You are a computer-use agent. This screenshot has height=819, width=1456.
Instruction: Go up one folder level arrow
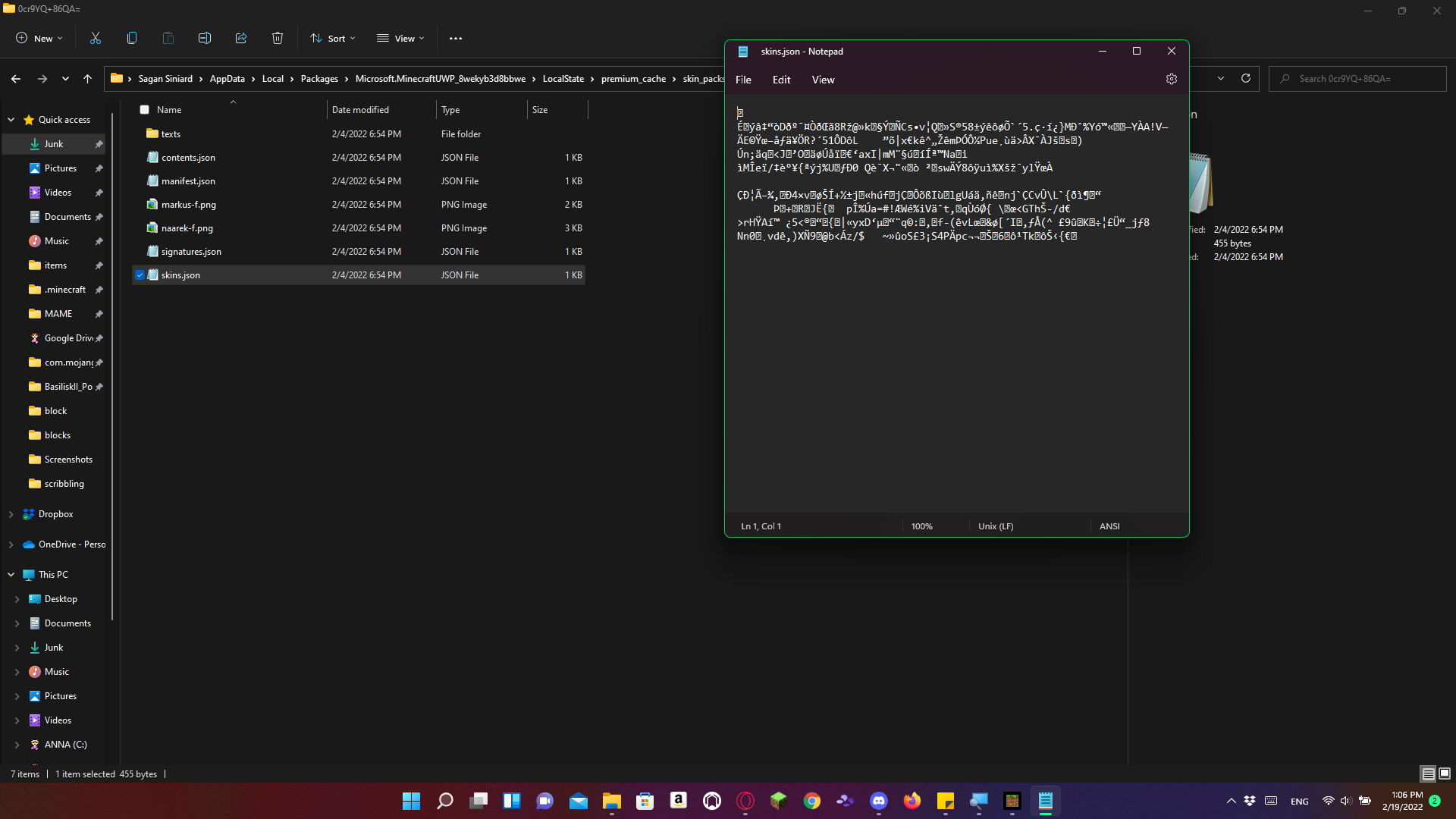pos(87,78)
